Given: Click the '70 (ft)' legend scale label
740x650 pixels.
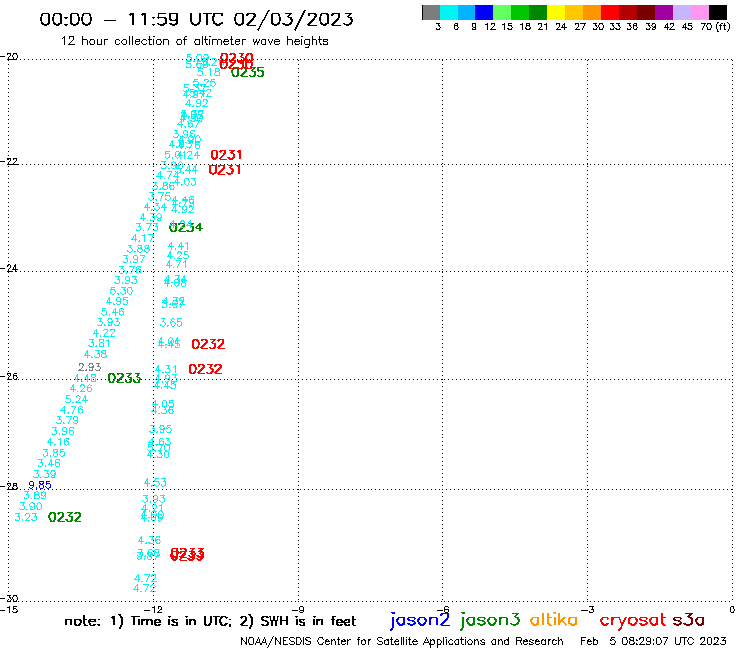Looking at the screenshot, I should pos(715,27).
